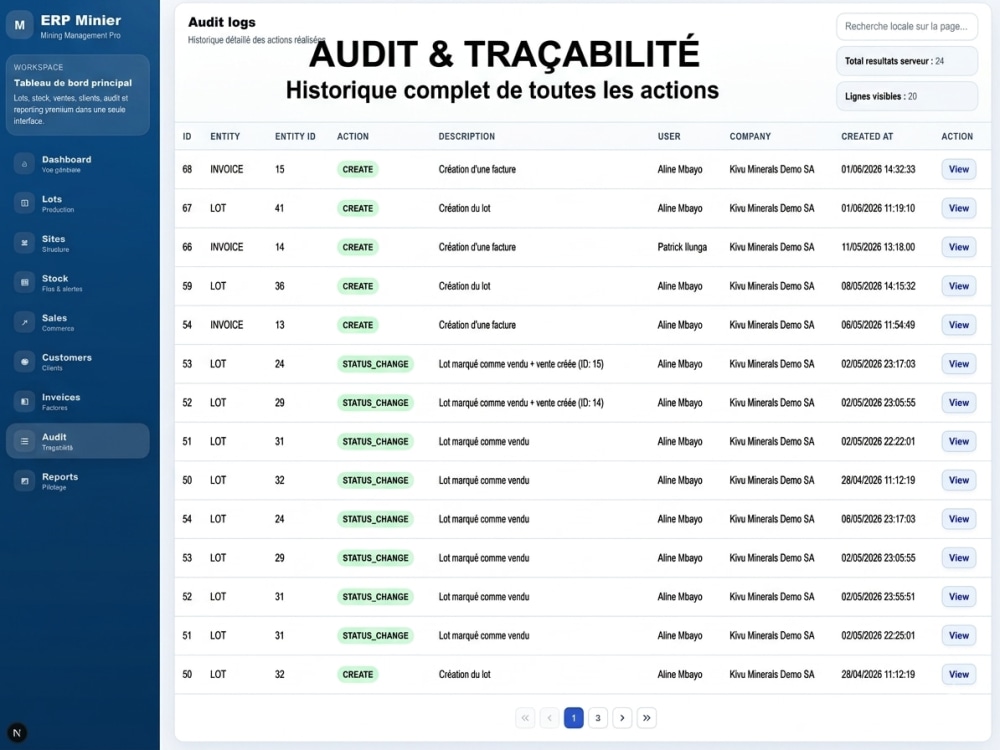Viewport: 1000px width, 750px height.
Task: View the CREATE row for lot 32
Action: 959,674
